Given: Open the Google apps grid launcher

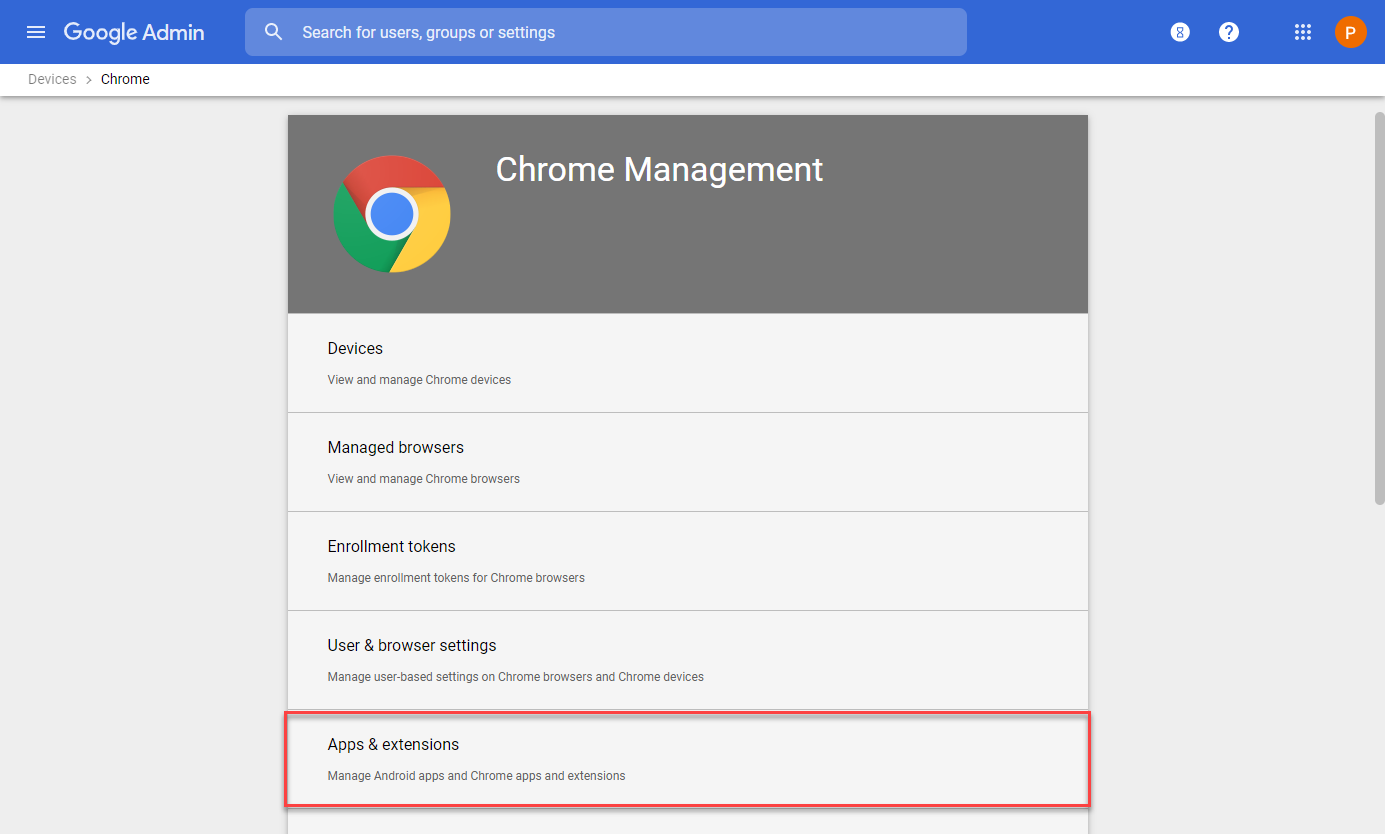Looking at the screenshot, I should click(1302, 32).
